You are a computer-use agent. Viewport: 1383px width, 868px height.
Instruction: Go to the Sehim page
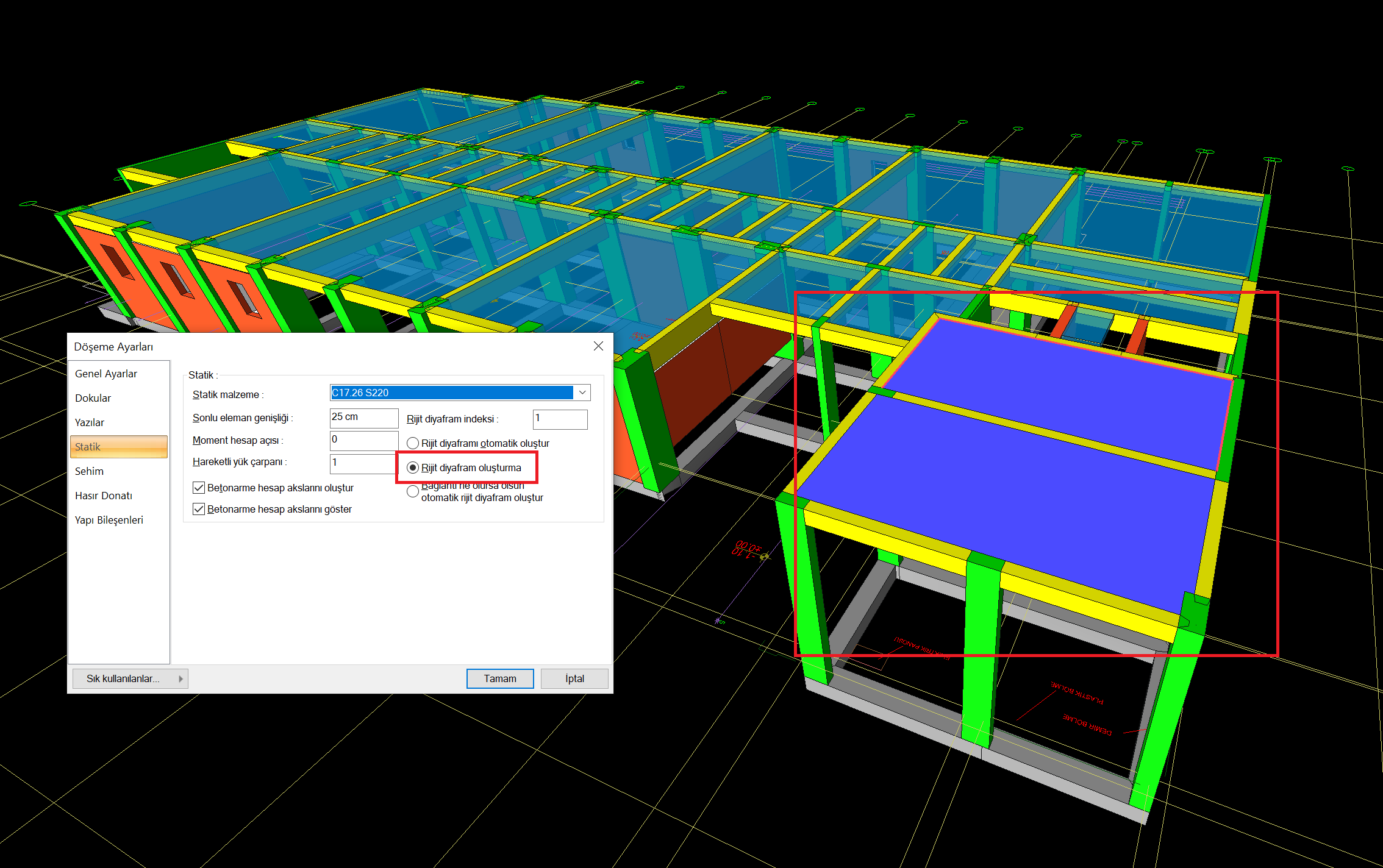point(90,471)
